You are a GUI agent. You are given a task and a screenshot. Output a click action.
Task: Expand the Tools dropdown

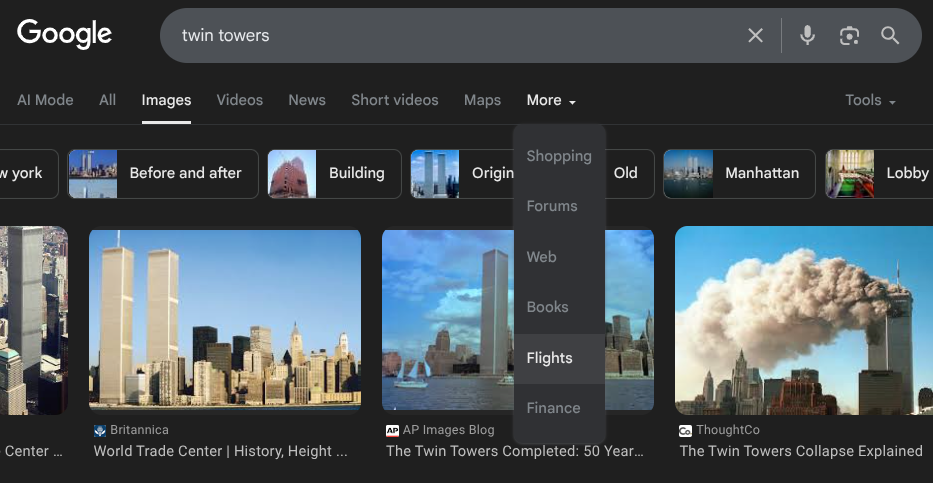(x=869, y=100)
